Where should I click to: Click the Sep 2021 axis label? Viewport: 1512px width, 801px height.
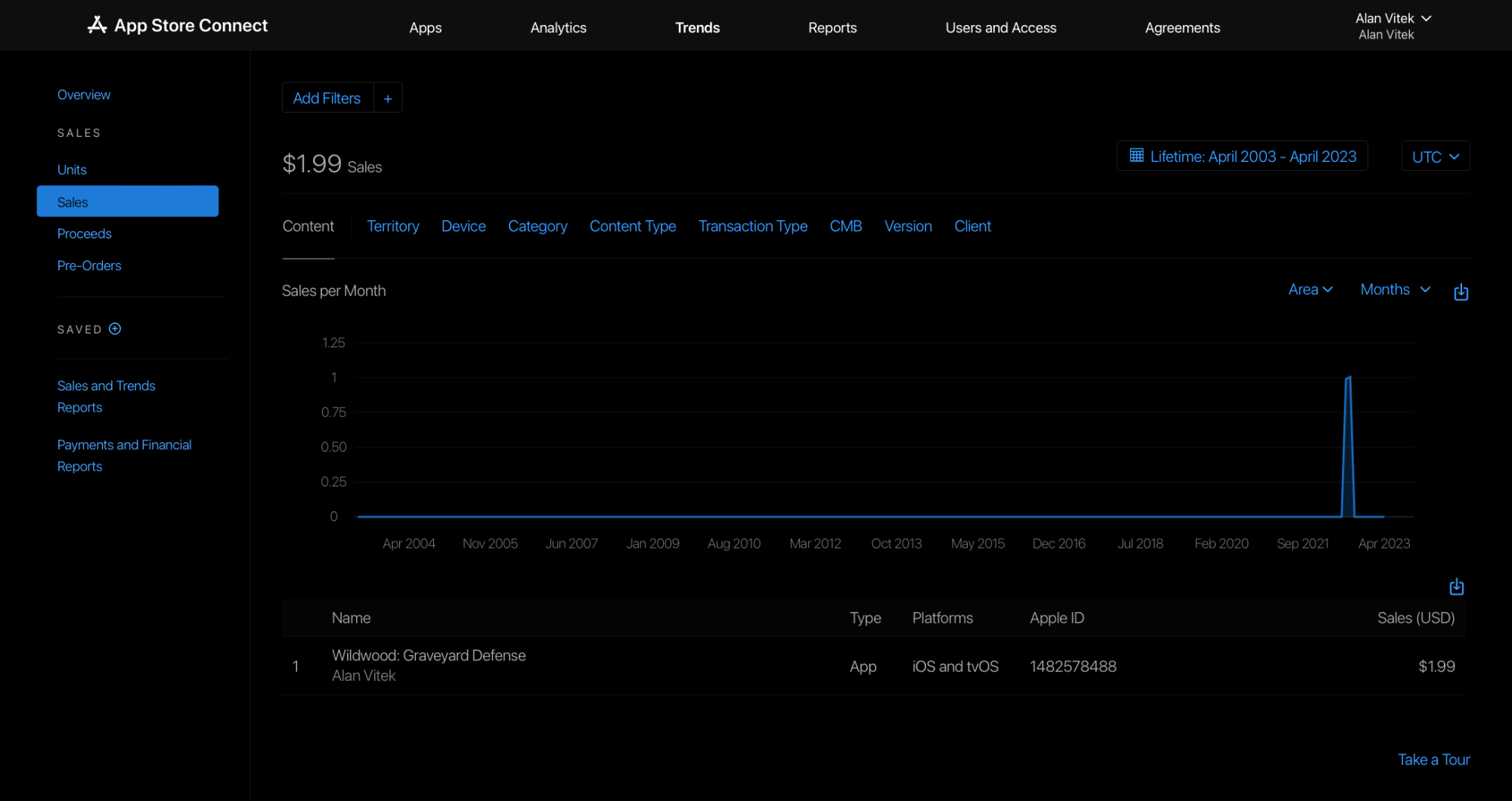(1303, 543)
